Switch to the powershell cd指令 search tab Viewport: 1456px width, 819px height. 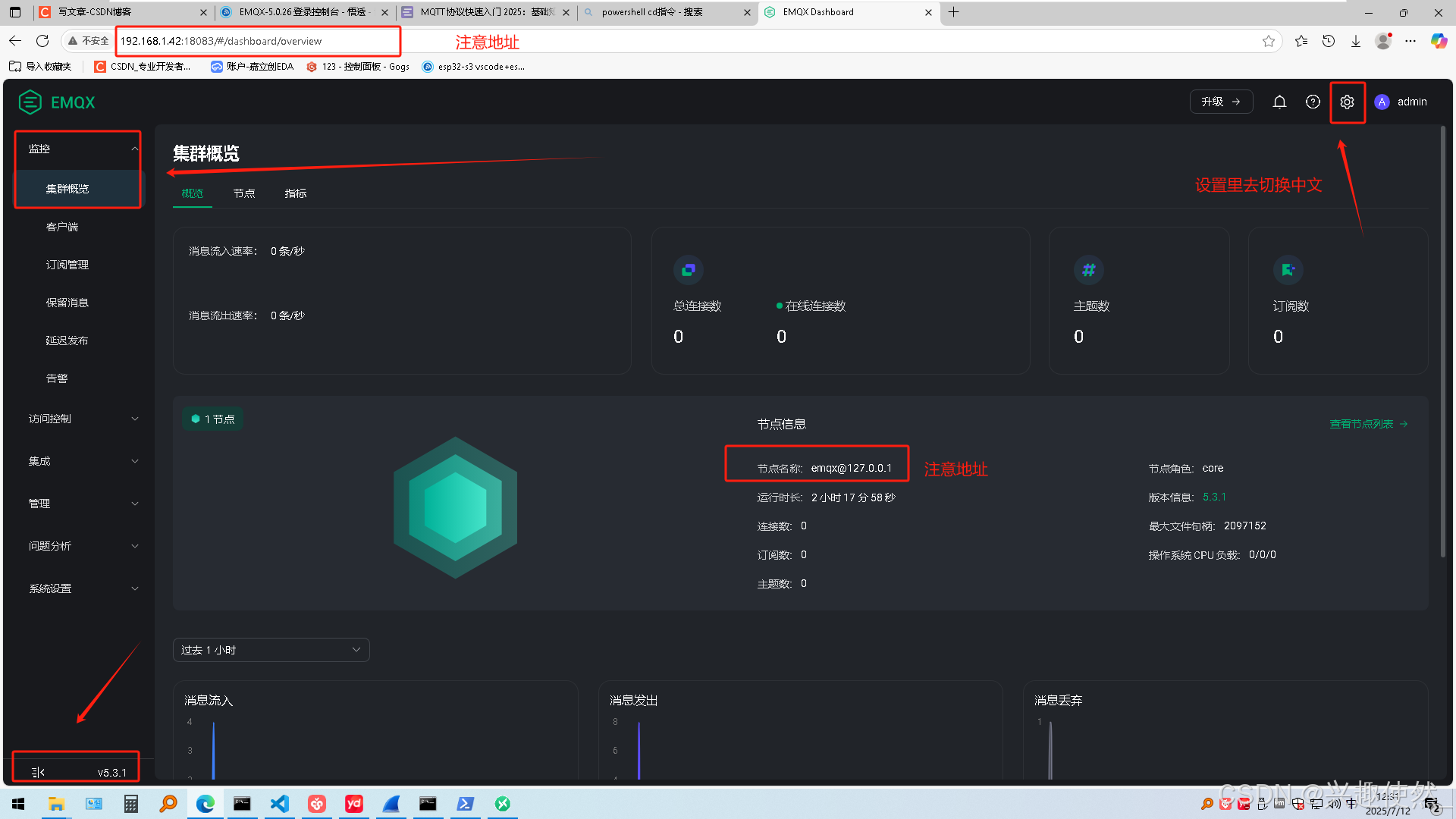[667, 12]
